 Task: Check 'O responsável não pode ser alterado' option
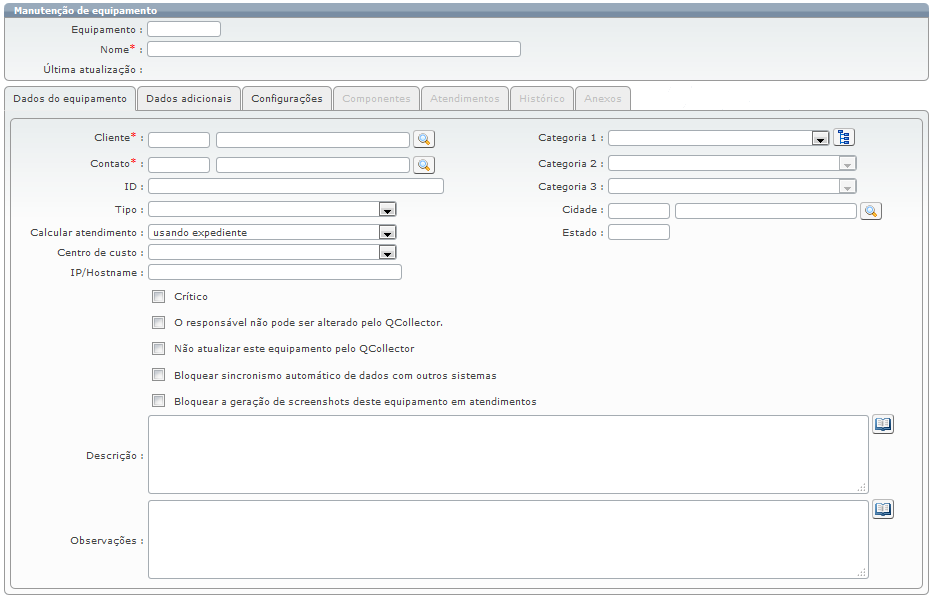tap(158, 323)
